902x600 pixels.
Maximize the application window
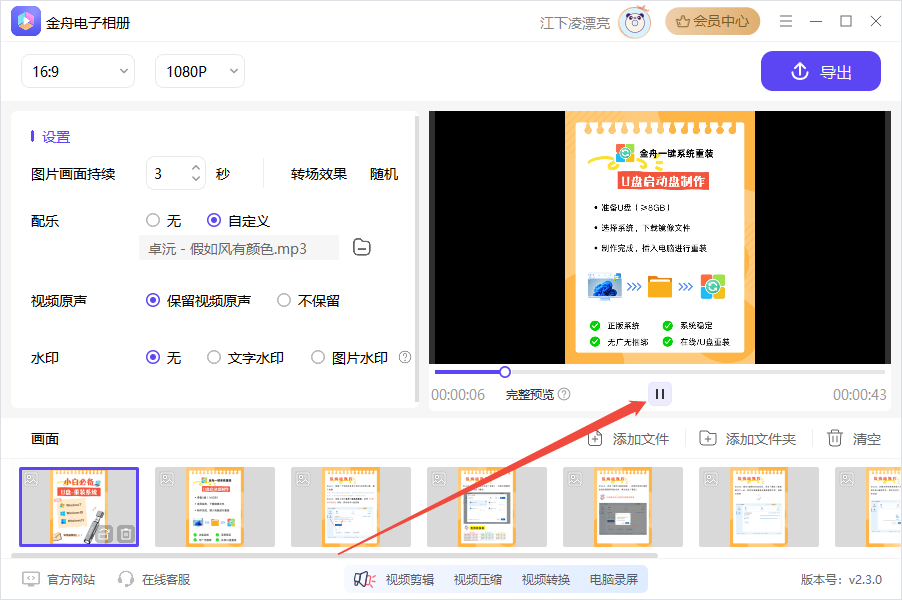[x=846, y=21]
